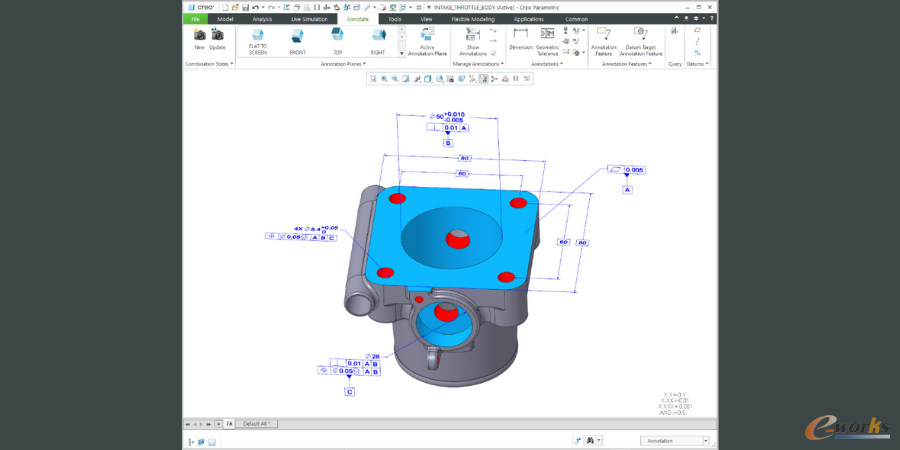Switch to the Model tab
The width and height of the screenshot is (900, 450).
[225, 19]
